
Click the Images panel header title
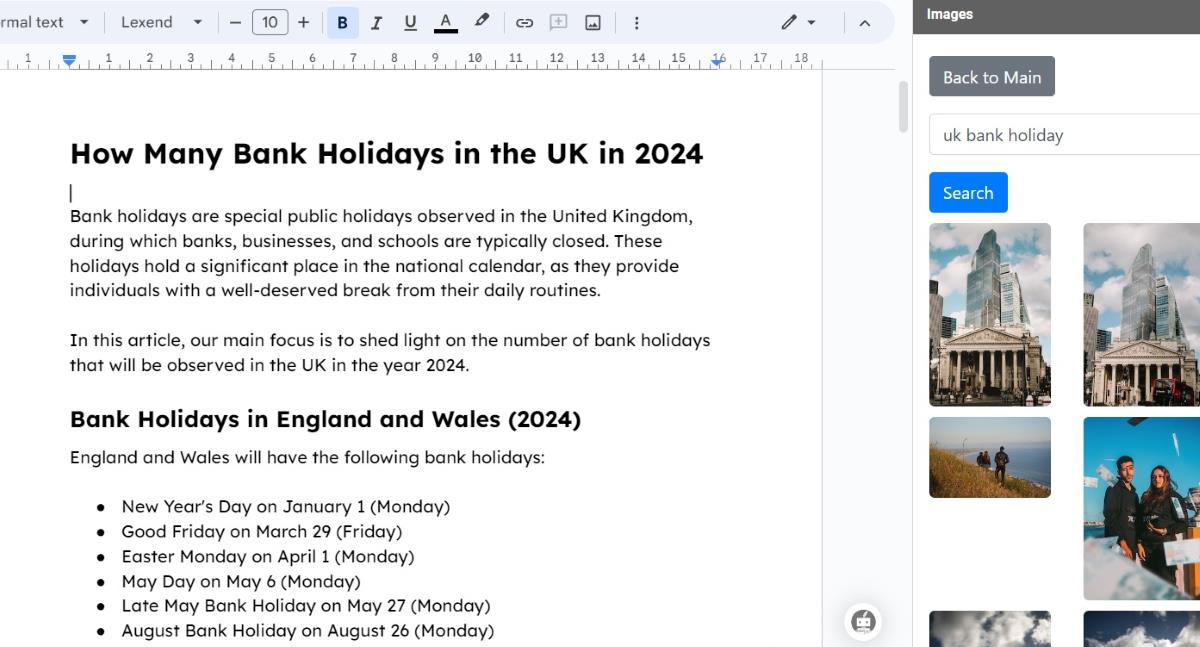950,14
